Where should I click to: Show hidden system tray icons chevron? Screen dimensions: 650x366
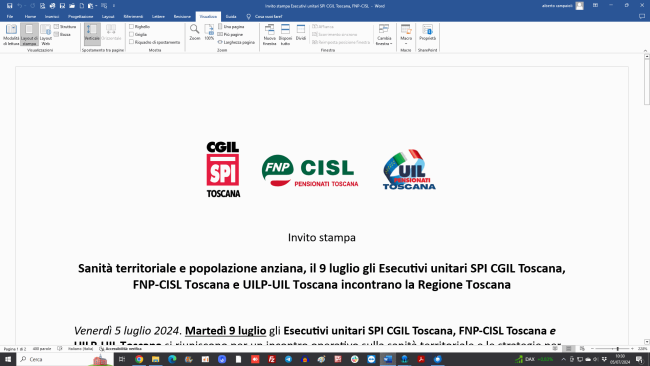[563, 359]
